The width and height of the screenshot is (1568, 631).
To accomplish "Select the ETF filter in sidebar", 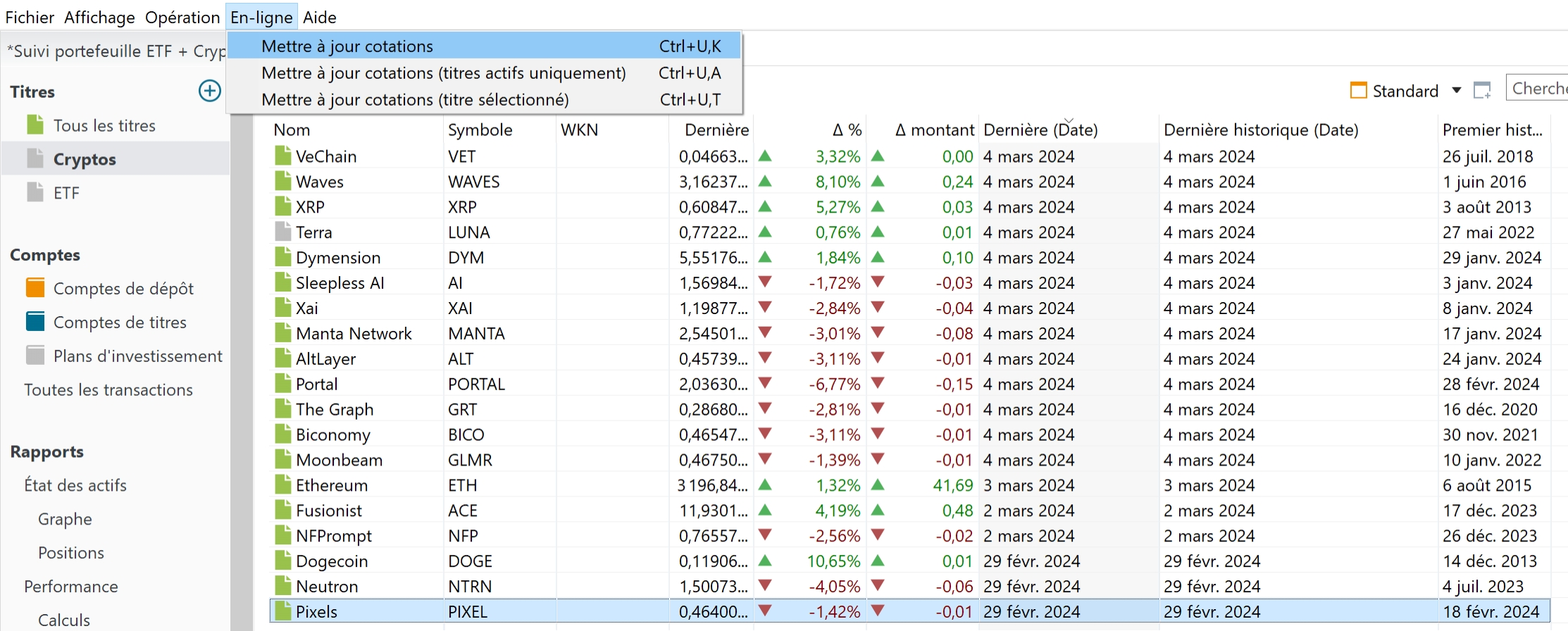I will click(66, 193).
